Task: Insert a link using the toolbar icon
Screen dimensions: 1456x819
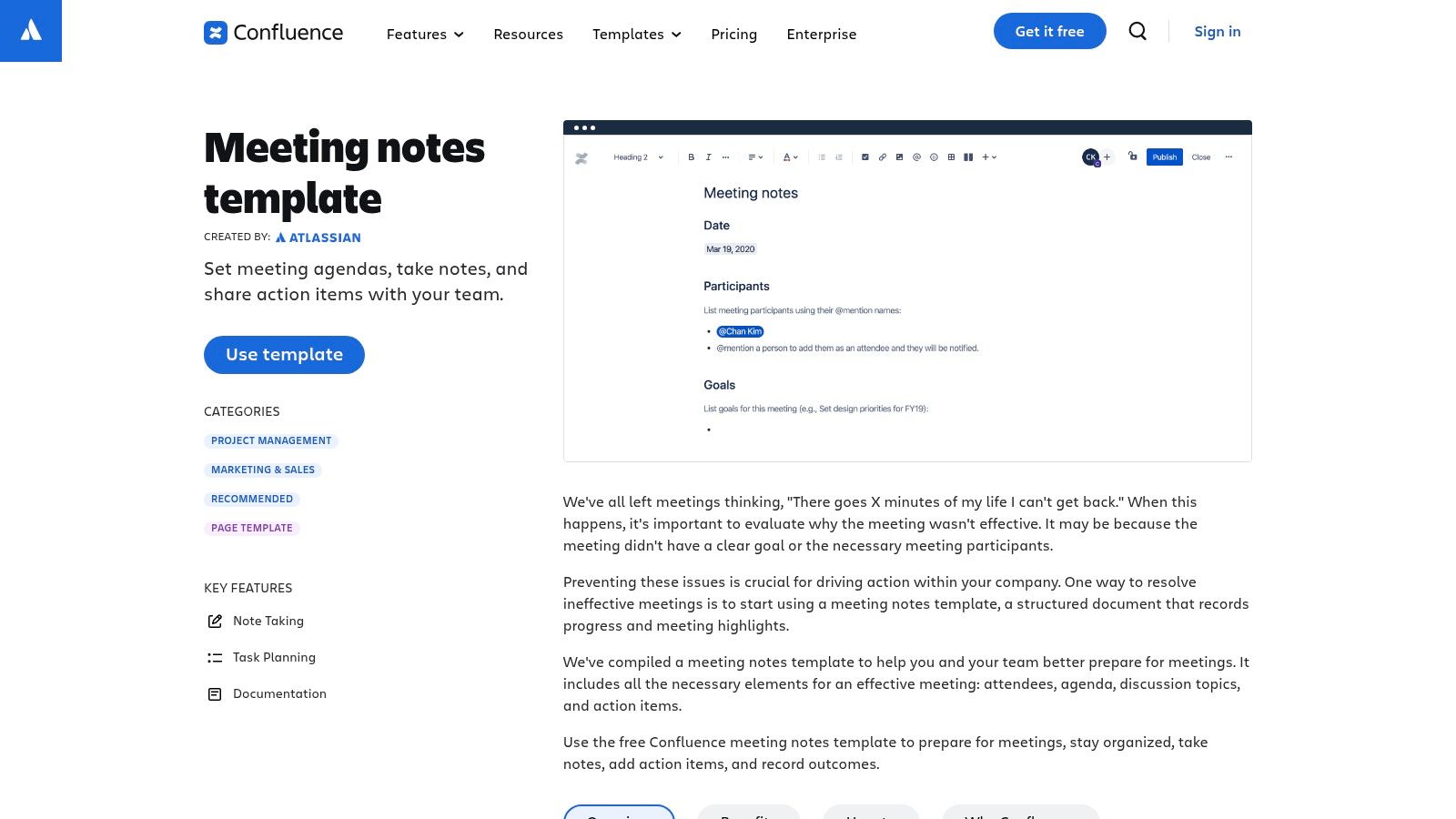Action: click(x=882, y=157)
